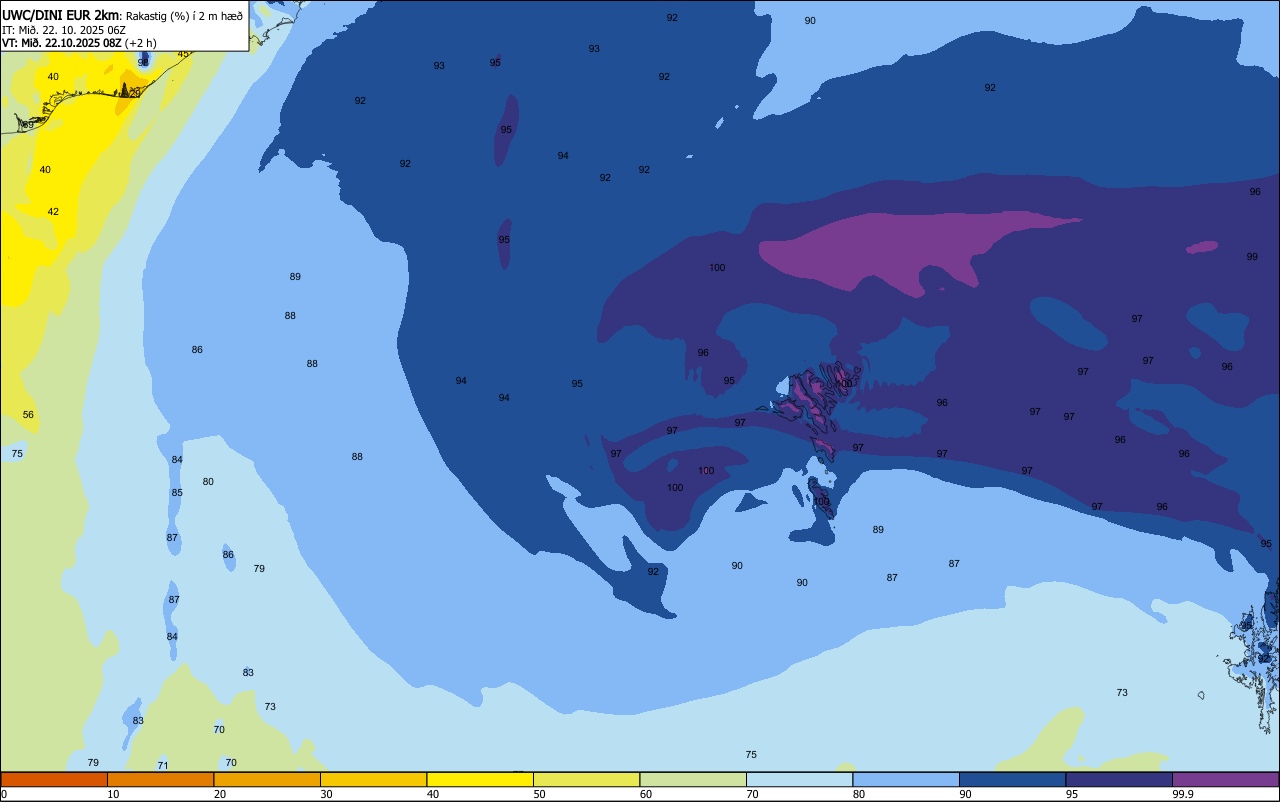
Task: Click the '99.9' label on the legend
Action: tap(1183, 794)
